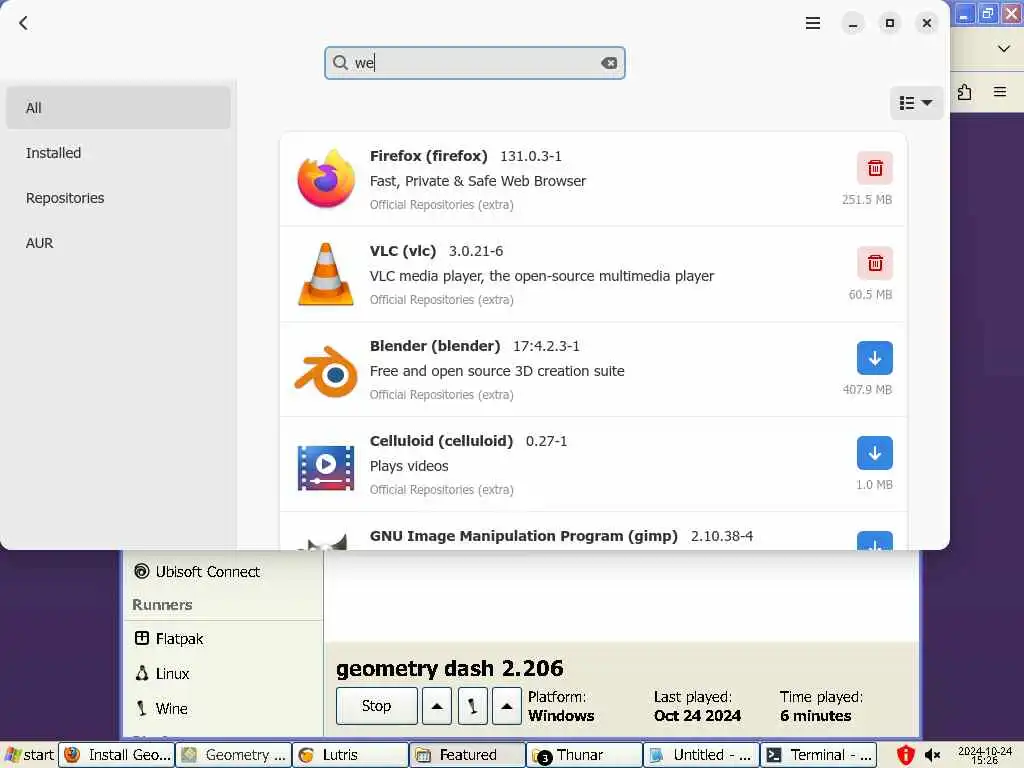Open the Blender logo icon details
Screen dimensions: 1024x768
point(326,370)
